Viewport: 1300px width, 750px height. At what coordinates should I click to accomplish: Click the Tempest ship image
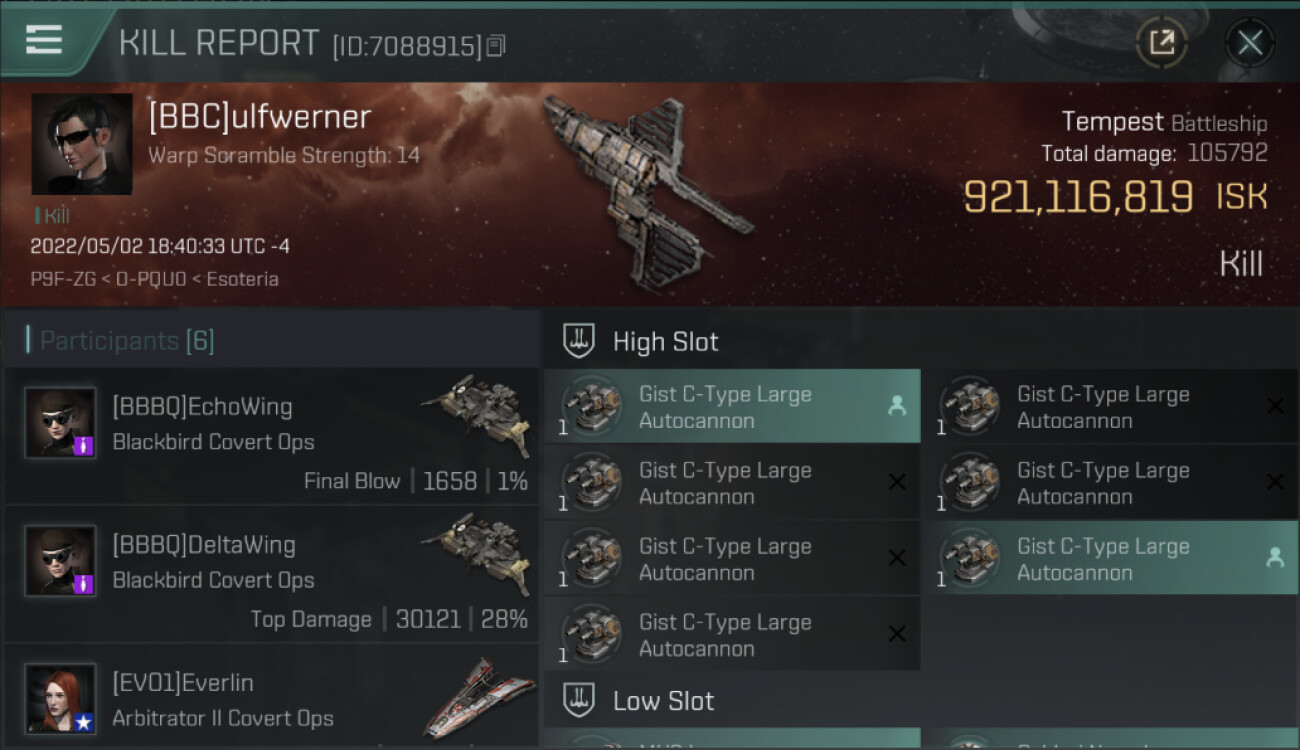pyautogui.click(x=647, y=188)
